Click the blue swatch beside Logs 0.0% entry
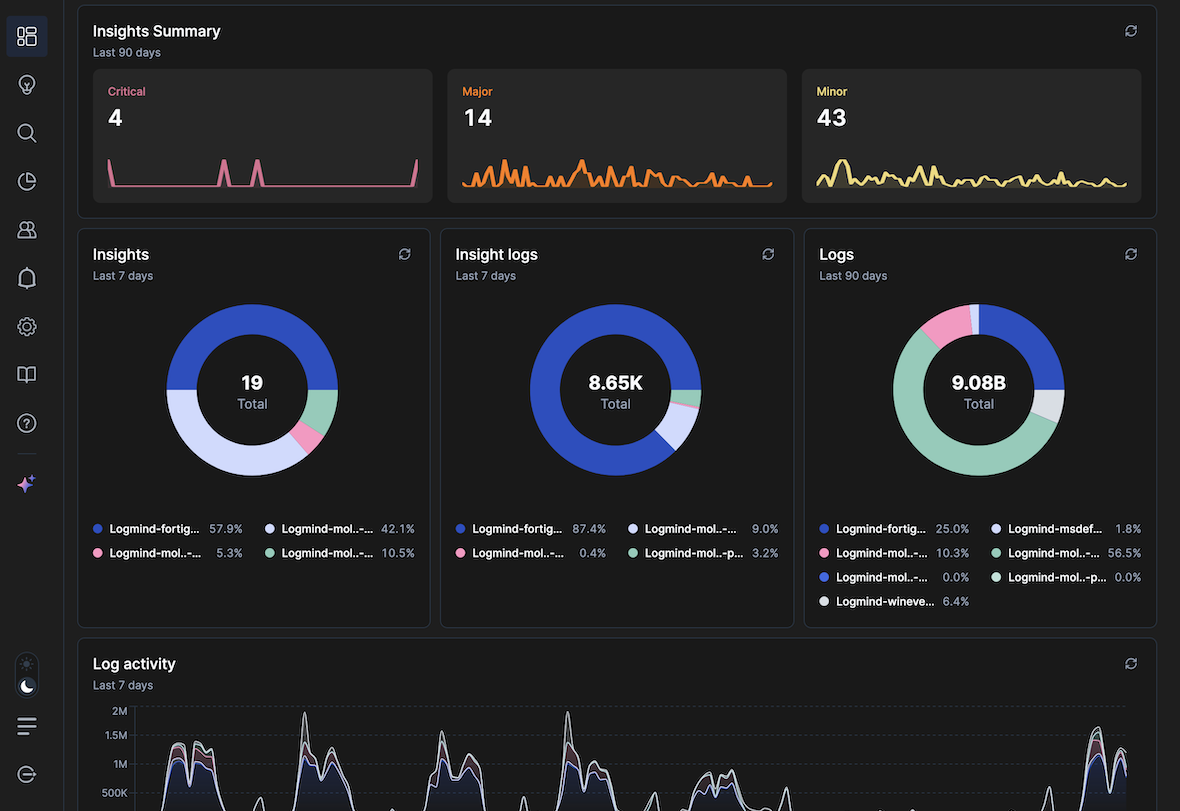The image size is (1180, 811). (824, 577)
